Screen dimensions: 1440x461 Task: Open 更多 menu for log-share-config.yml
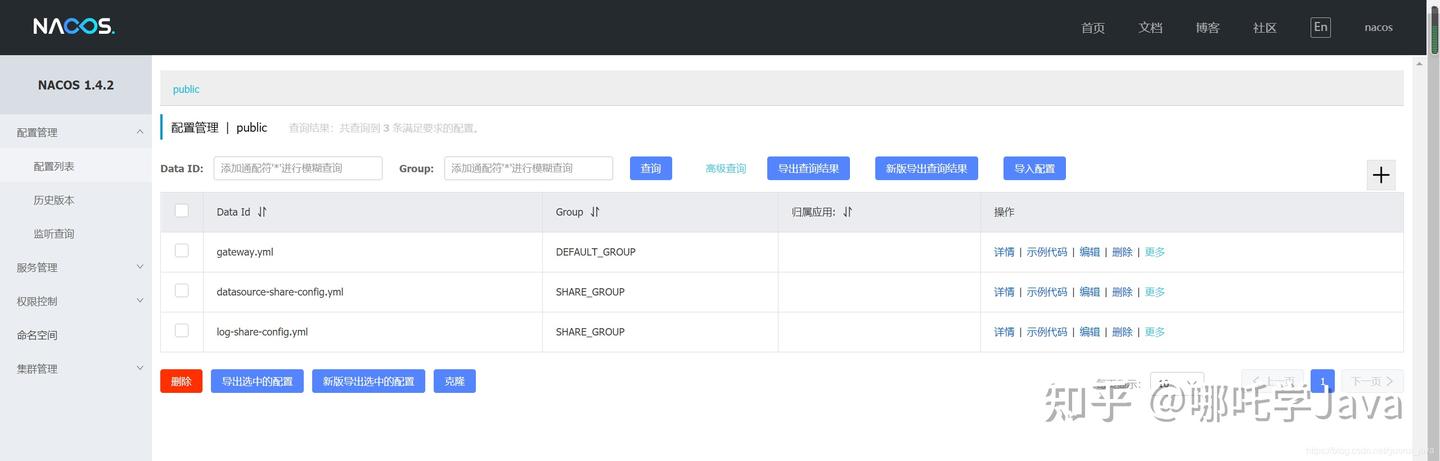pyautogui.click(x=1155, y=332)
